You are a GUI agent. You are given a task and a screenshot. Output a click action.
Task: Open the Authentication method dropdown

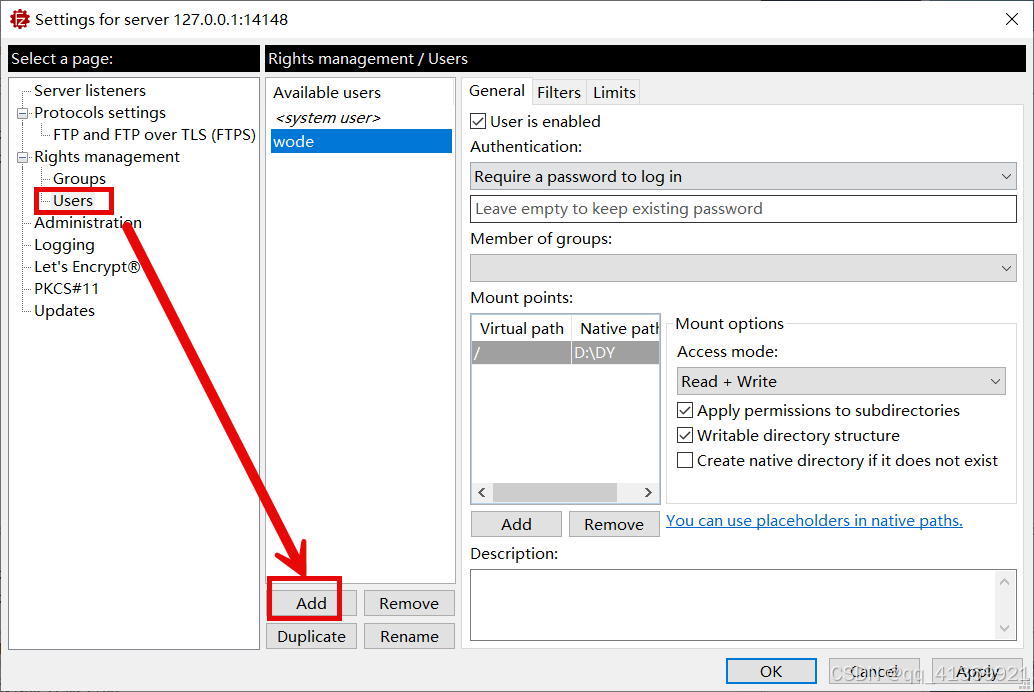click(743, 177)
